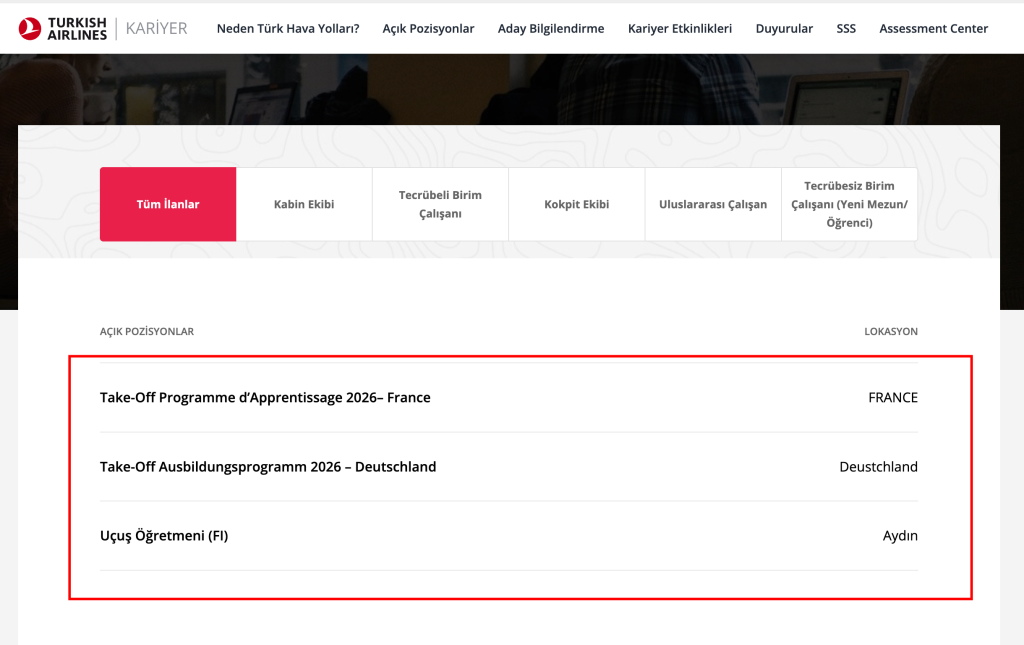Go to the Duyurular section
1024x645 pixels.
point(784,29)
